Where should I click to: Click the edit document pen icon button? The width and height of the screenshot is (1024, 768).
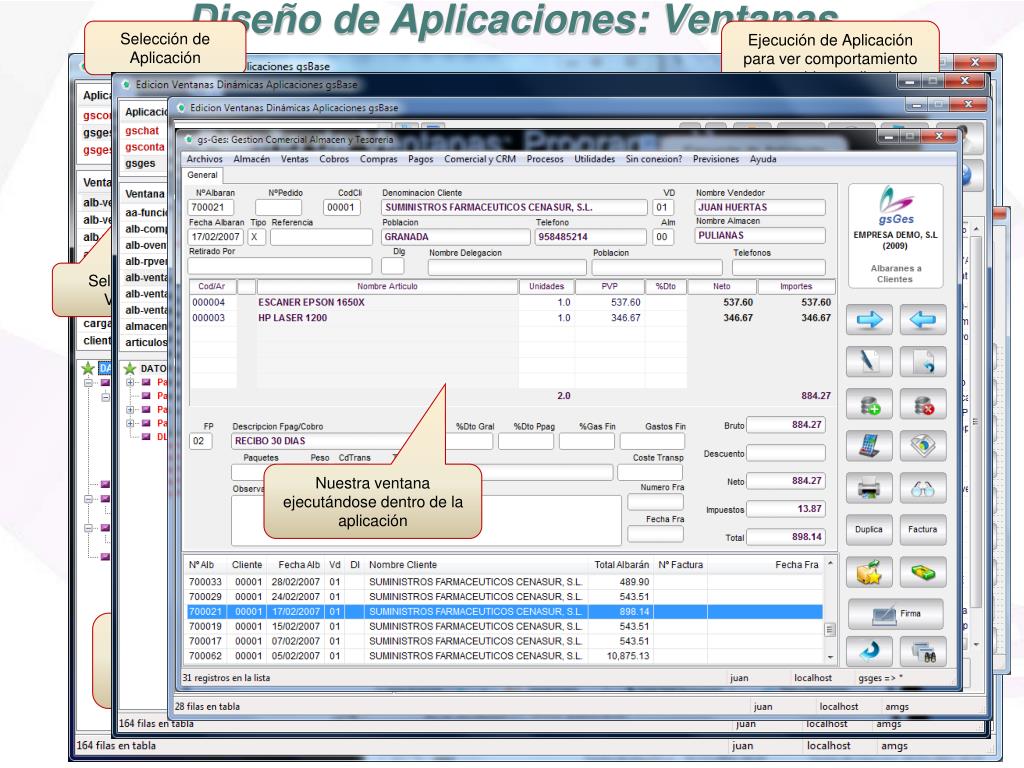(x=869, y=361)
